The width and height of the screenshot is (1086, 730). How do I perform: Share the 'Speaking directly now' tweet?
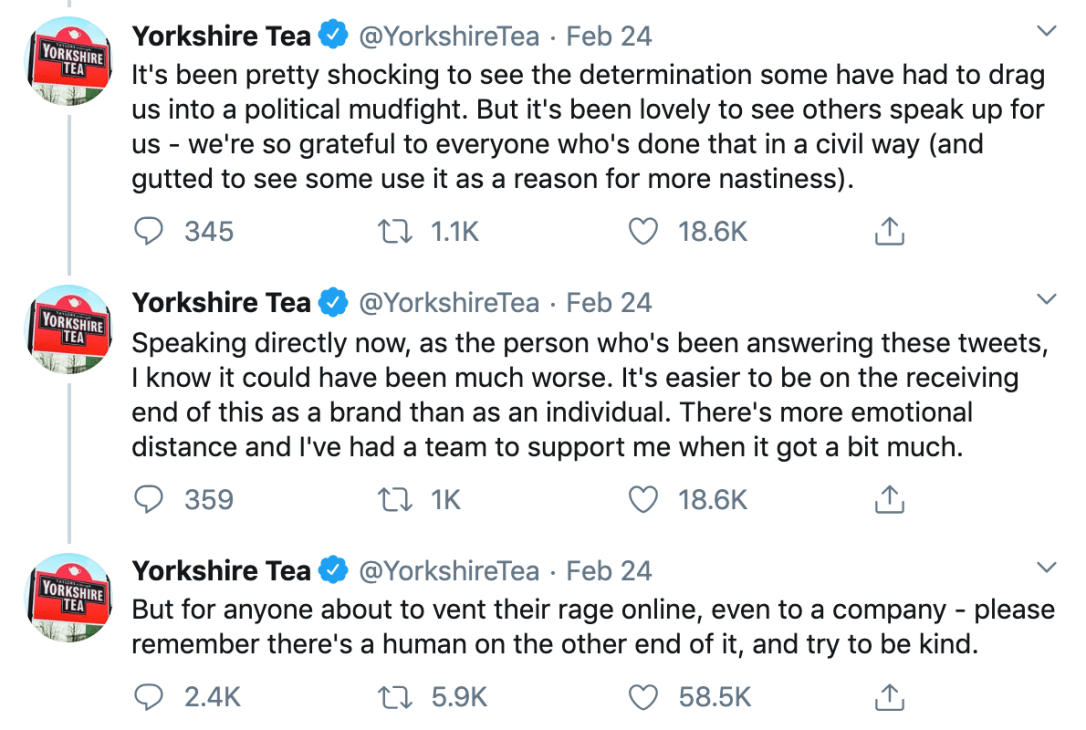pyautogui.click(x=889, y=499)
